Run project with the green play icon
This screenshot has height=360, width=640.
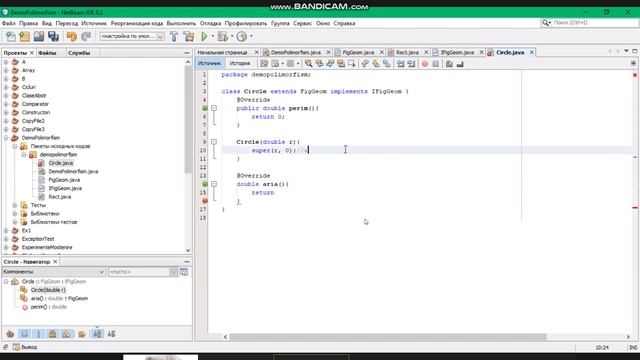(x=204, y=37)
